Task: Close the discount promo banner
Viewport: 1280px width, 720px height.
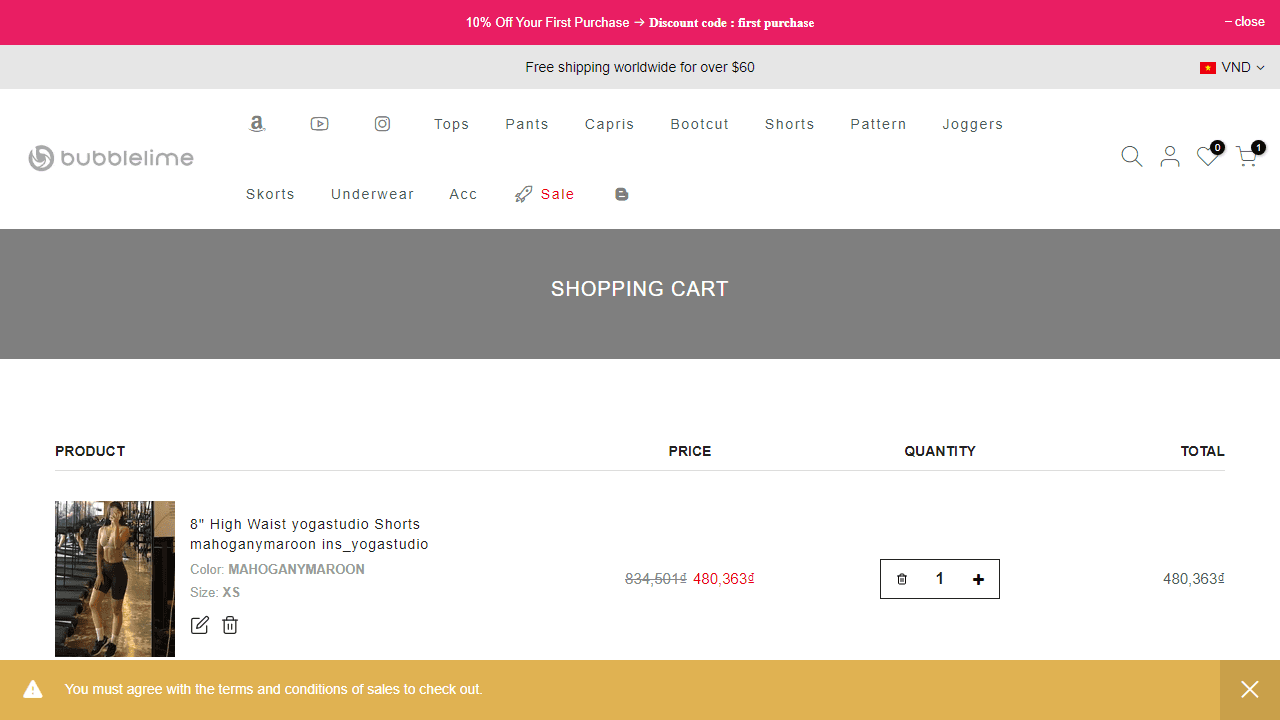Action: [1245, 22]
